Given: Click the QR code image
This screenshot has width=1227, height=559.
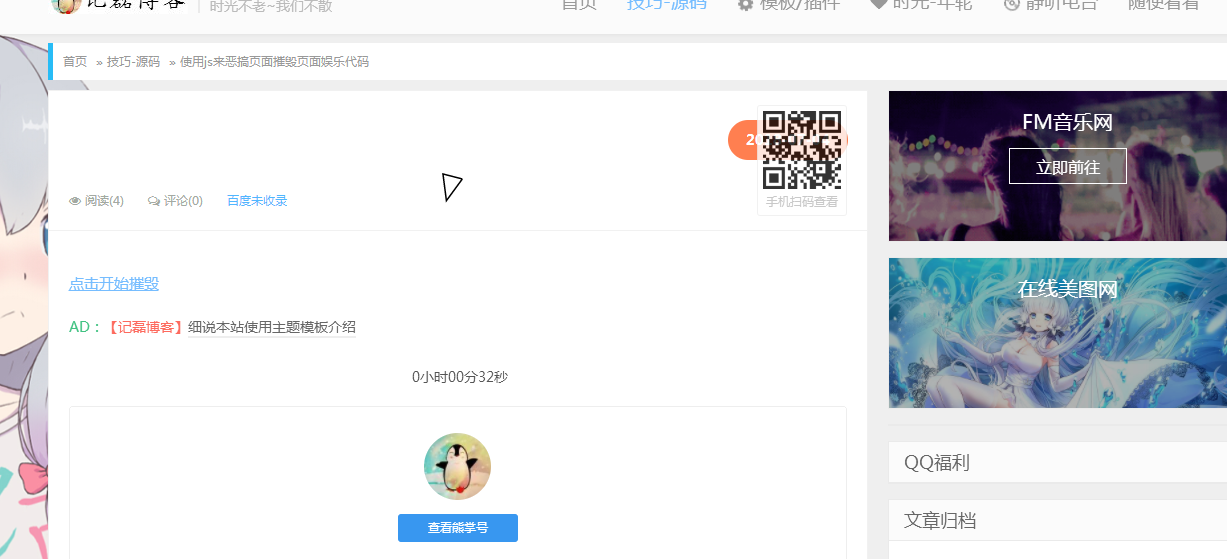Looking at the screenshot, I should coord(801,150).
